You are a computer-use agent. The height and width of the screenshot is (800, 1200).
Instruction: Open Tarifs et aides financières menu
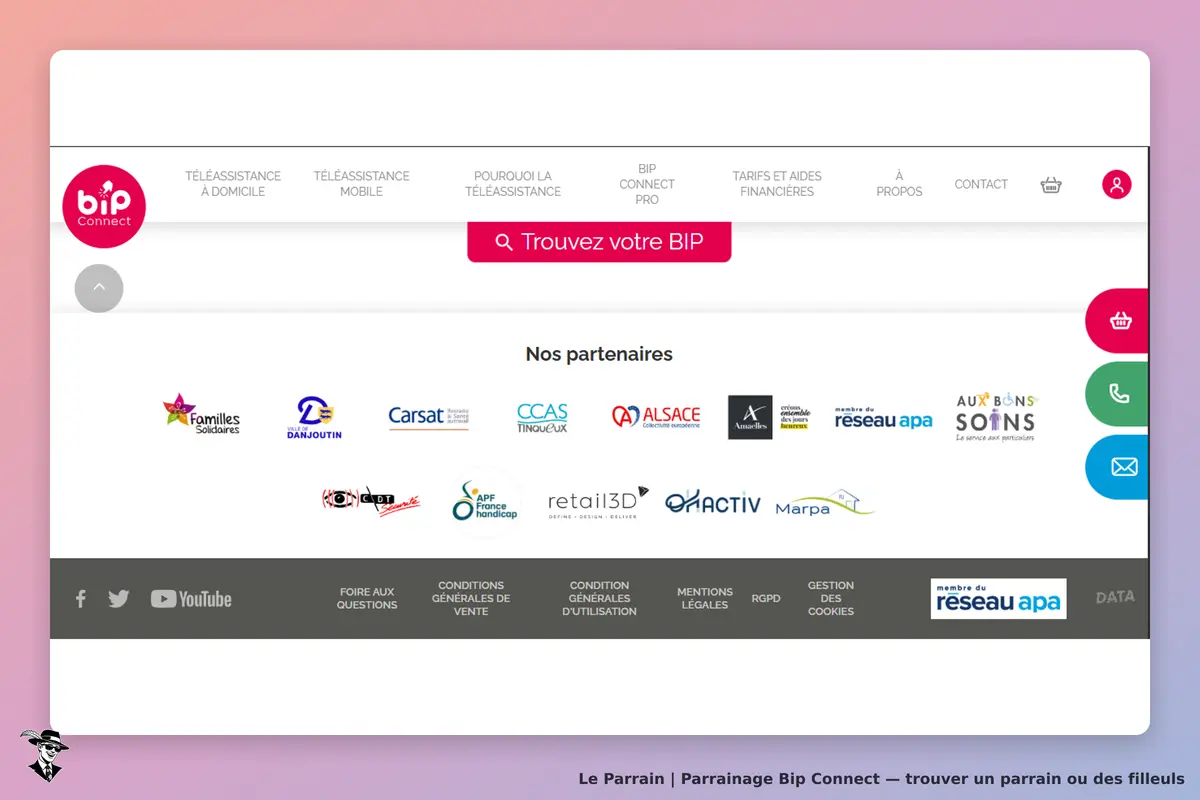(x=777, y=184)
